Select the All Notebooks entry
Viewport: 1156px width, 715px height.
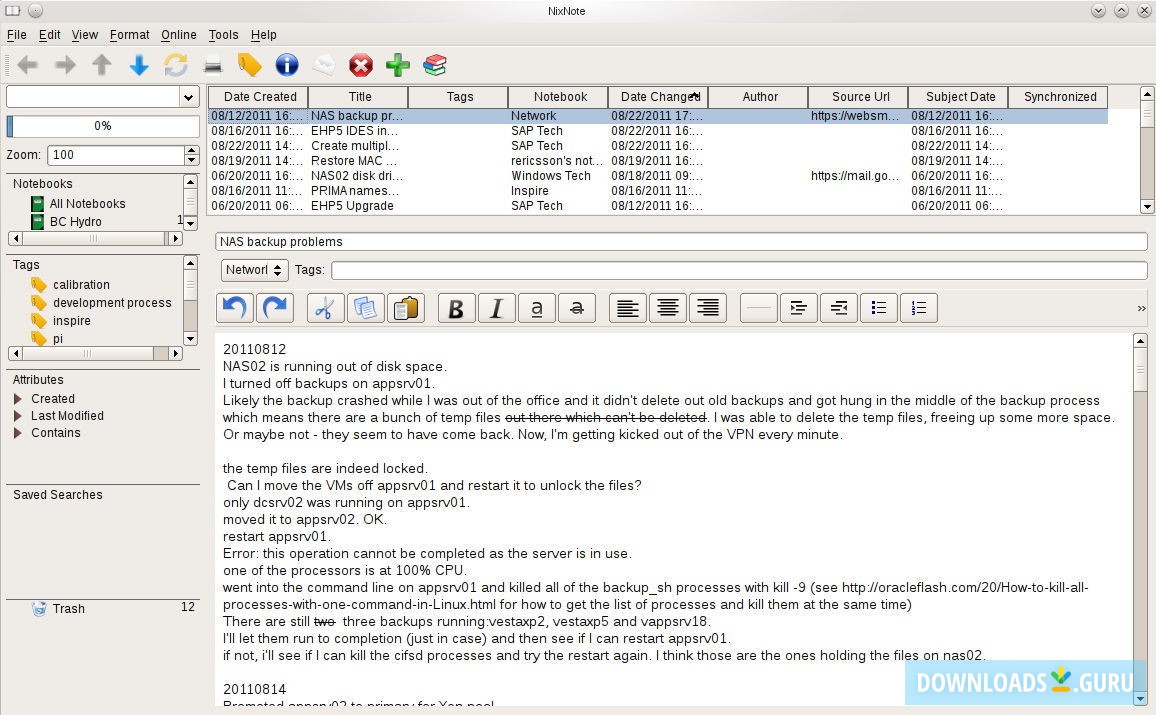(87, 203)
